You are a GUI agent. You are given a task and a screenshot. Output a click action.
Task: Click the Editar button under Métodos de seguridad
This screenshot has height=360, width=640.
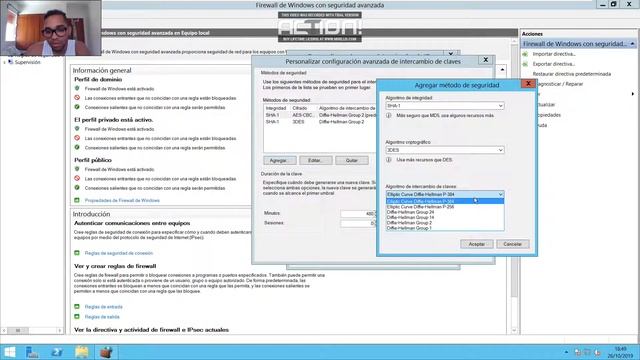point(316,160)
